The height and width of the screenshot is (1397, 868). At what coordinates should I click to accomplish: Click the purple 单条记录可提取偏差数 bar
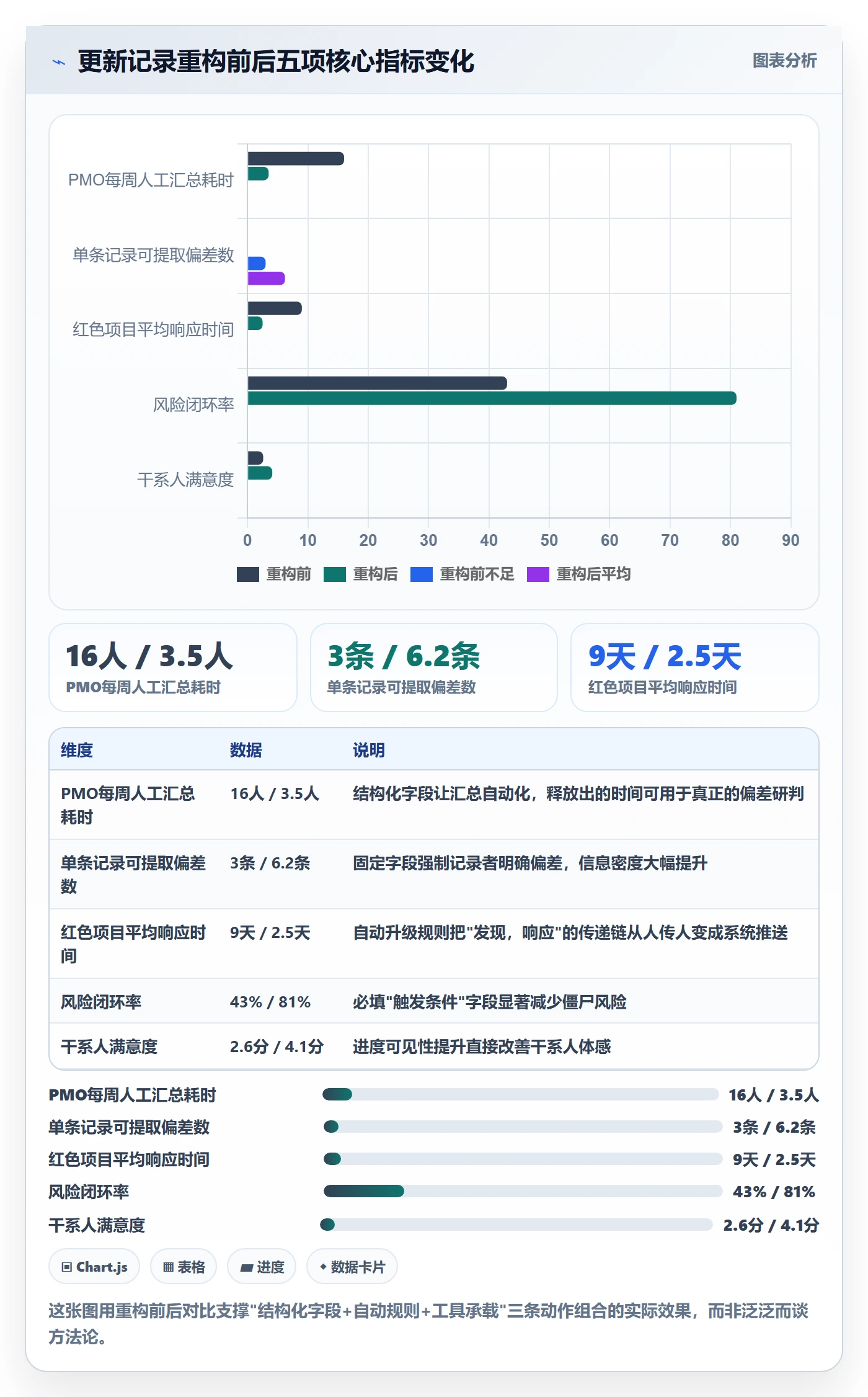click(x=266, y=279)
